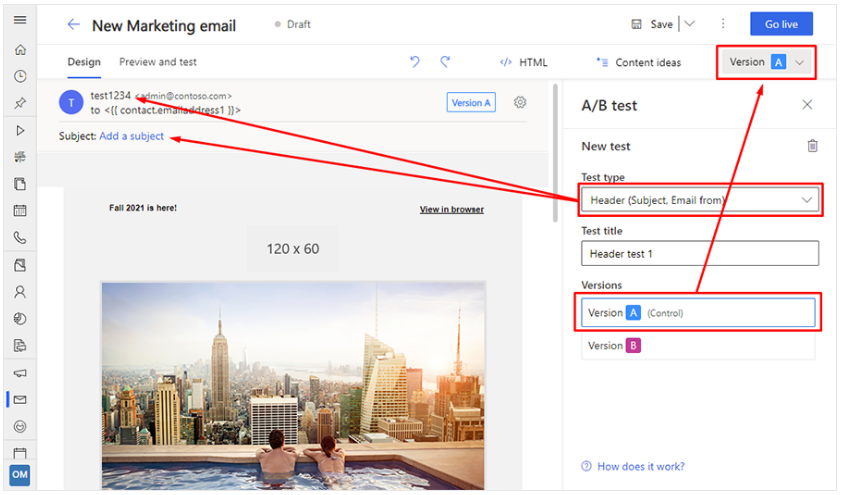Image resolution: width=841 pixels, height=495 pixels.
Task: Click Add a subject link
Action: tap(131, 136)
